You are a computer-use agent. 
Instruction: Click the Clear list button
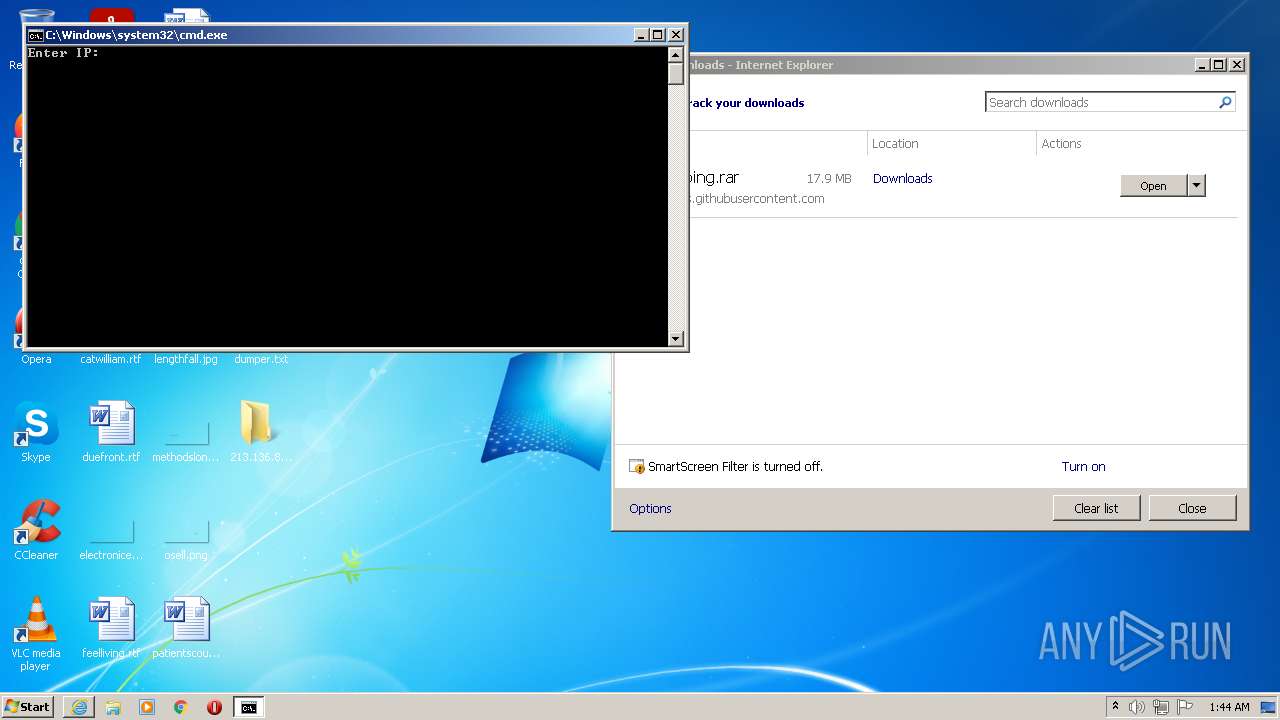tap(1096, 508)
